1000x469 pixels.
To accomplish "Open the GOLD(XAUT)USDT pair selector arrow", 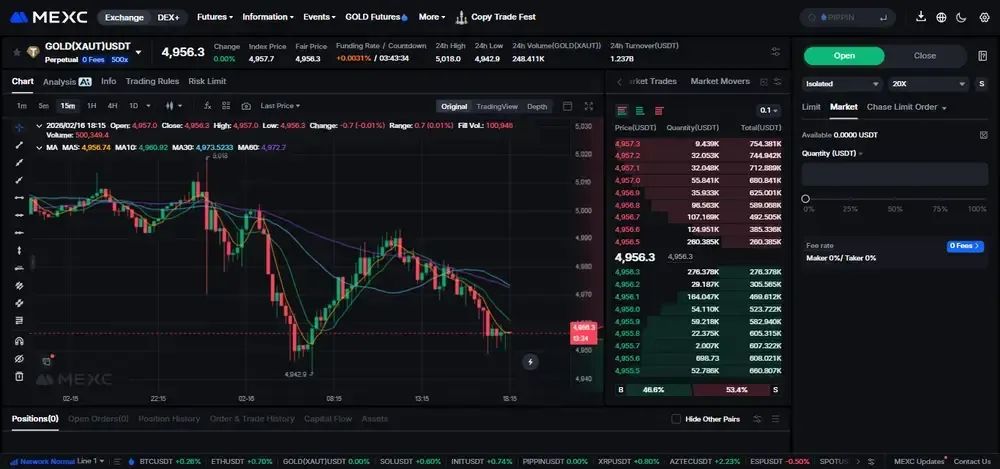I will [138, 52].
